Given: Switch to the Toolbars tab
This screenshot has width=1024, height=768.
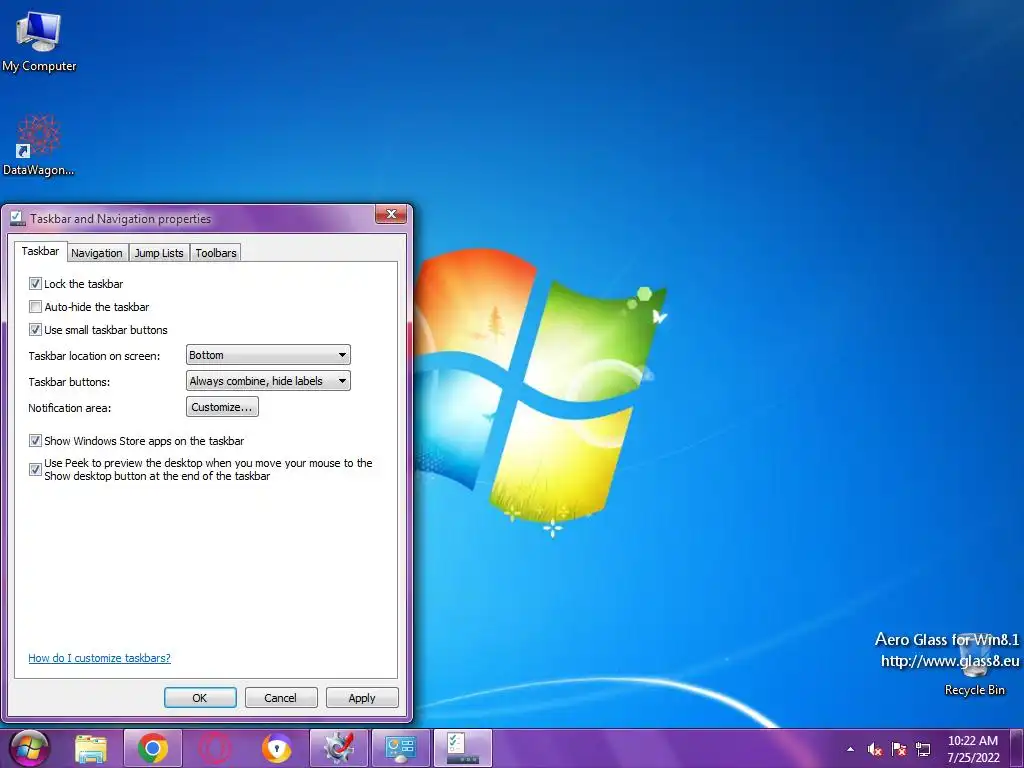Looking at the screenshot, I should pos(216,253).
